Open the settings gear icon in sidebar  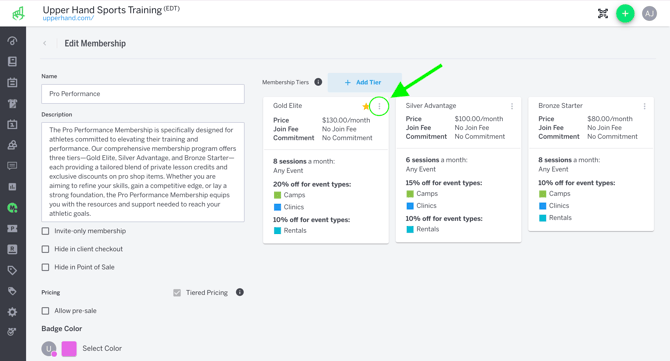12,312
